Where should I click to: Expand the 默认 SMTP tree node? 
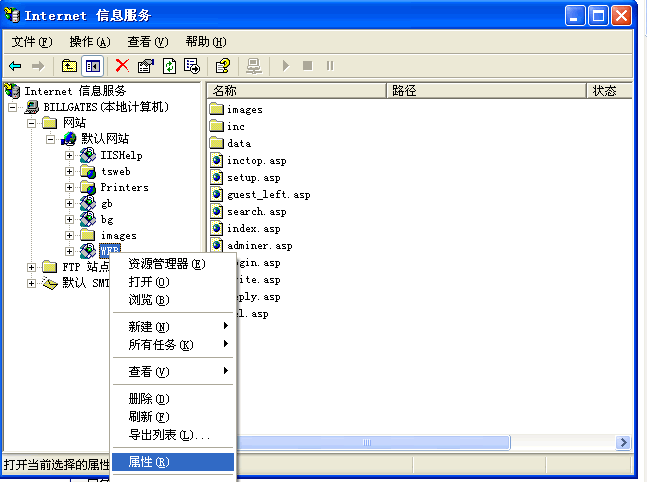pos(31,283)
